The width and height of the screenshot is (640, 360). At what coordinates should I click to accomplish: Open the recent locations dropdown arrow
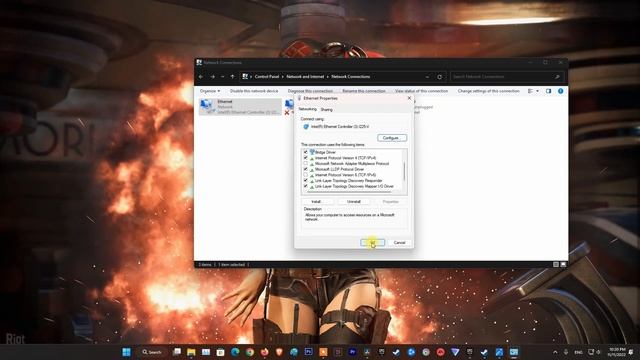pyautogui.click(x=222, y=77)
